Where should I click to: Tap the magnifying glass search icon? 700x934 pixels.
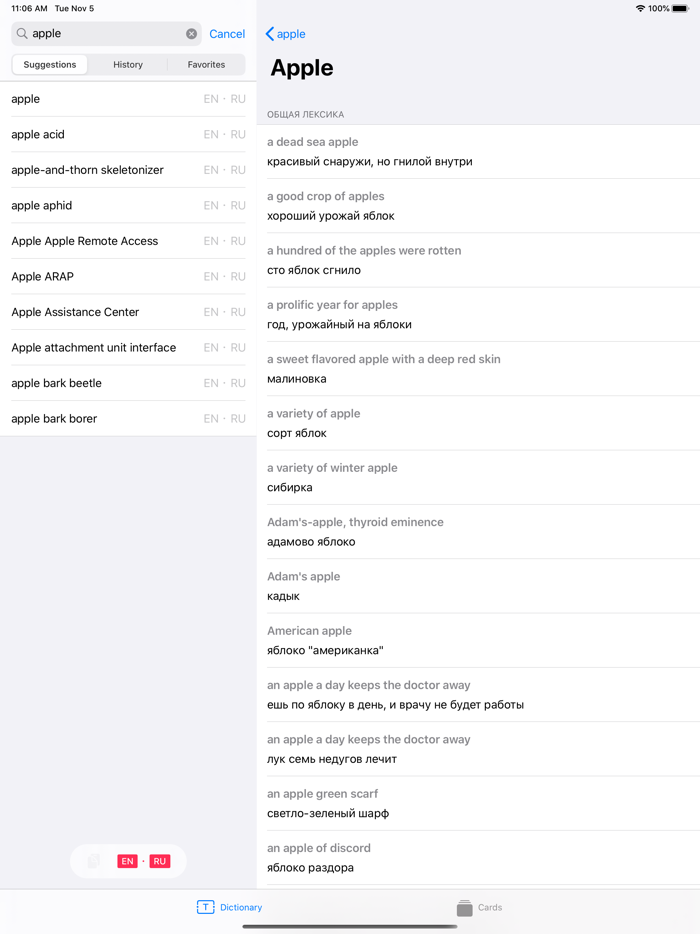coord(22,34)
